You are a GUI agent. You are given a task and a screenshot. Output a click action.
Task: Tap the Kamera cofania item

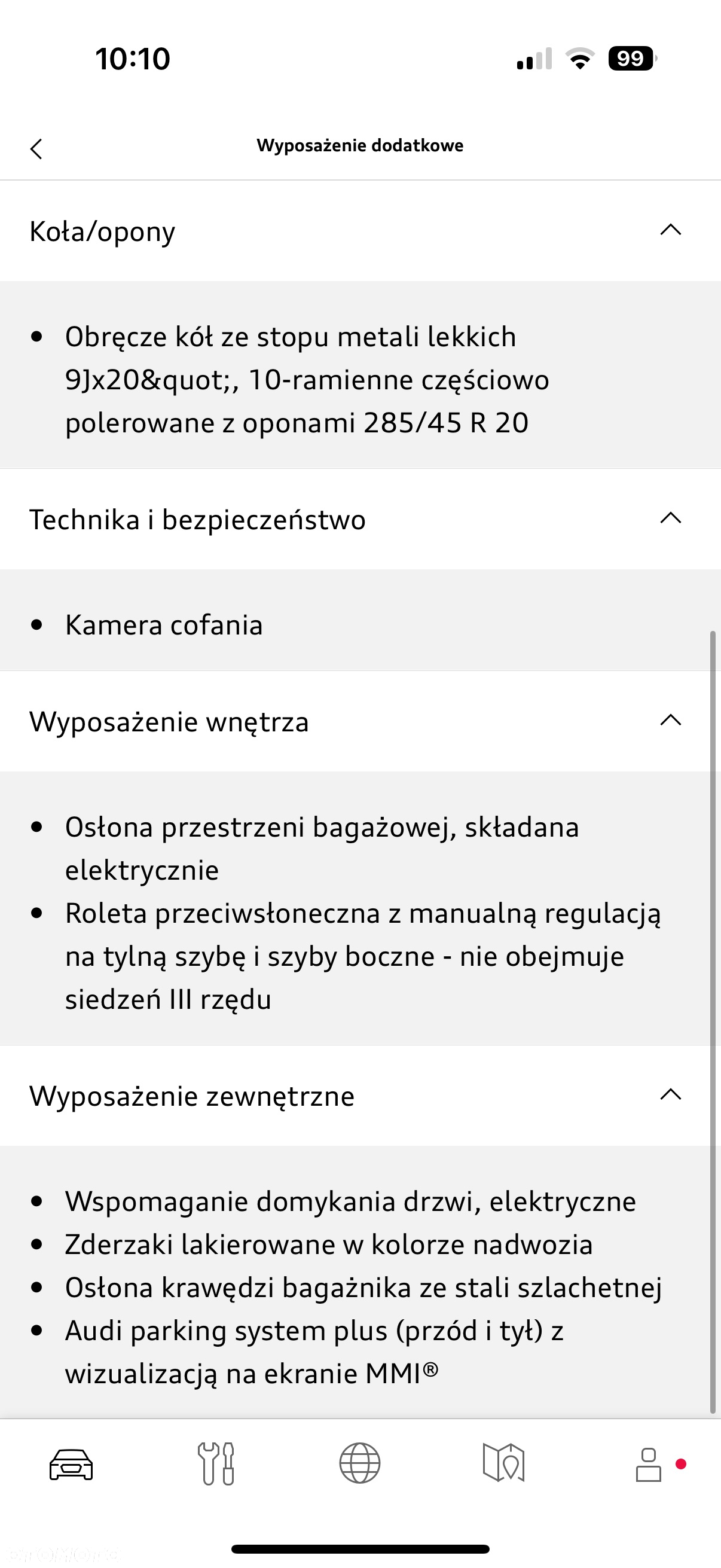tap(164, 625)
